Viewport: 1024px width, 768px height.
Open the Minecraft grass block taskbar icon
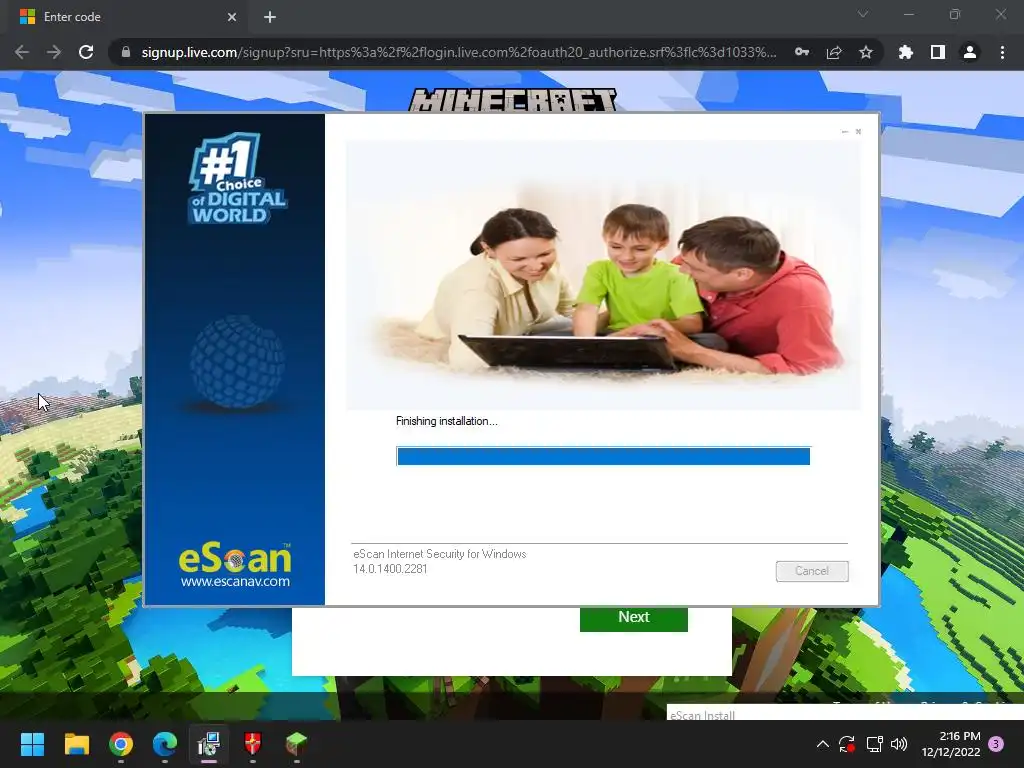(x=296, y=744)
